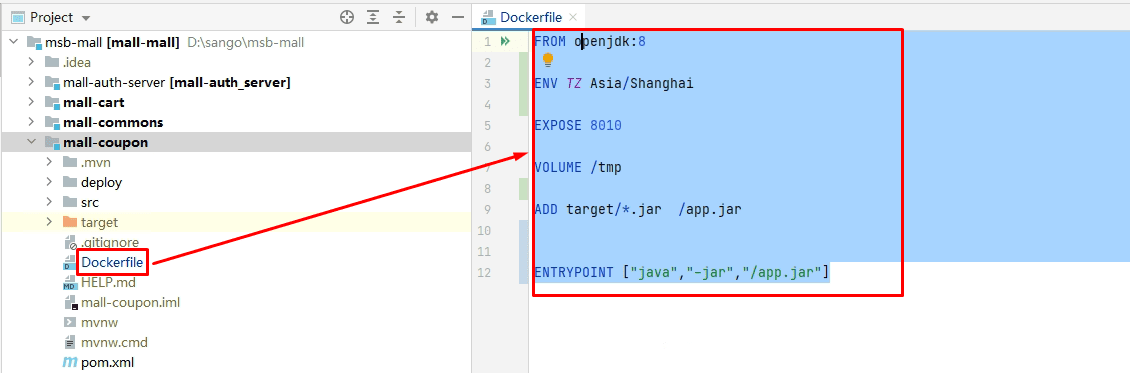The height and width of the screenshot is (373, 1130).
Task: Click the .gitignore file icon
Action: point(70,243)
